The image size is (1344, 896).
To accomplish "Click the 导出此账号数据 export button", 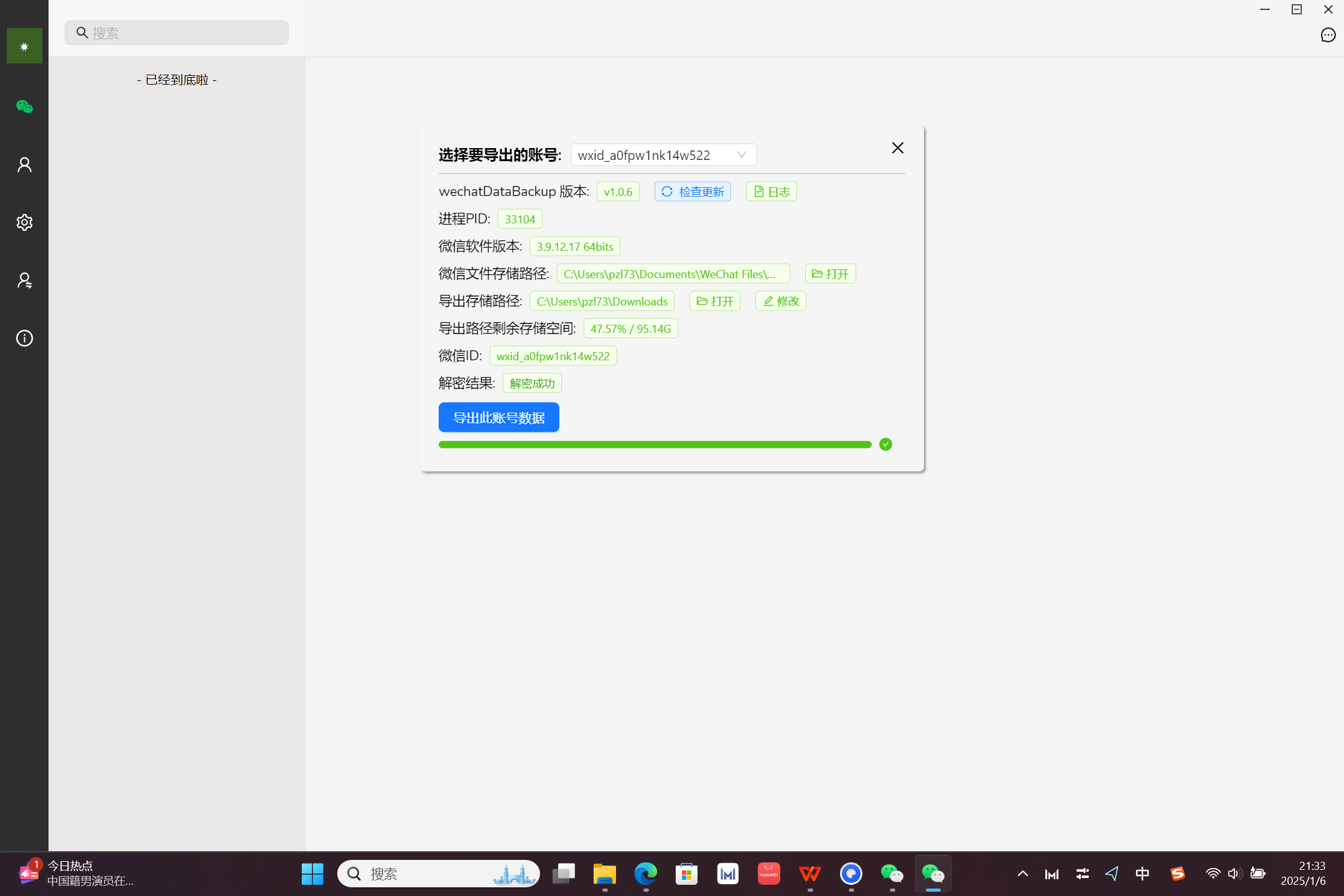I will pos(499,418).
